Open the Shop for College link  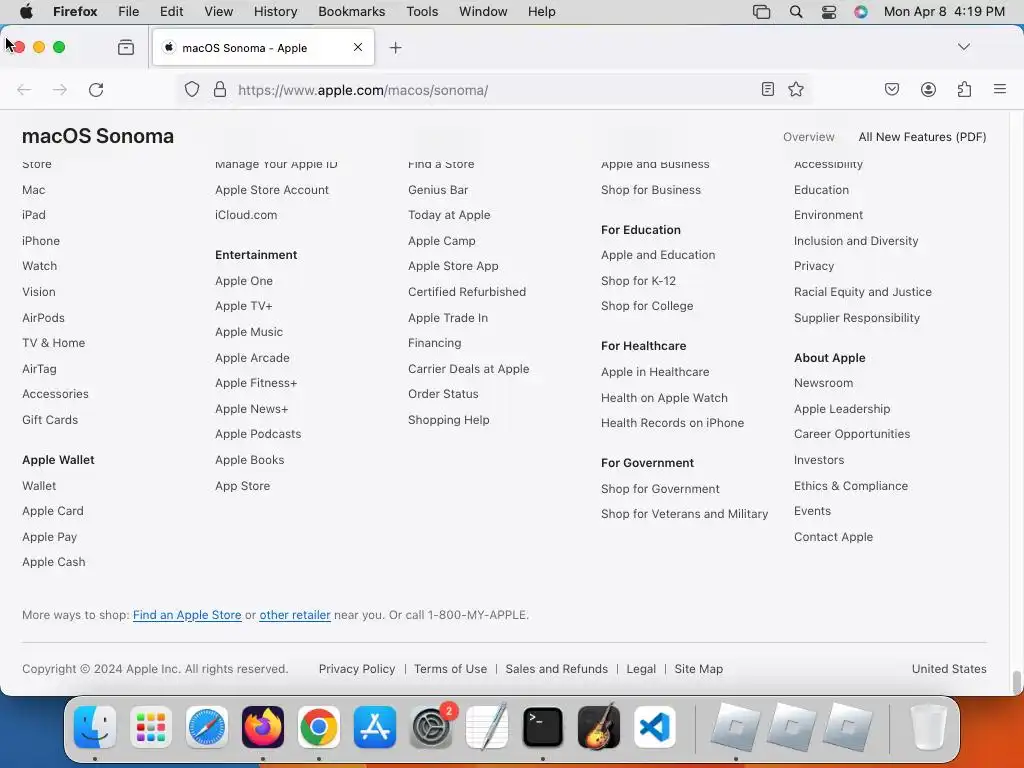[x=647, y=306]
